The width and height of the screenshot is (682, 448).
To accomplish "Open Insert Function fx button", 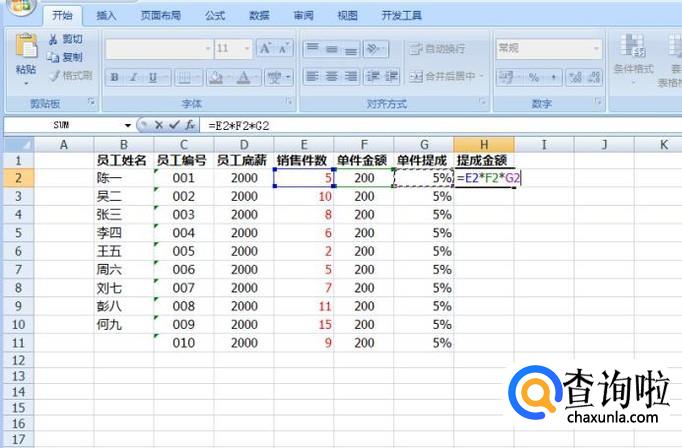I will pyautogui.click(x=190, y=125).
